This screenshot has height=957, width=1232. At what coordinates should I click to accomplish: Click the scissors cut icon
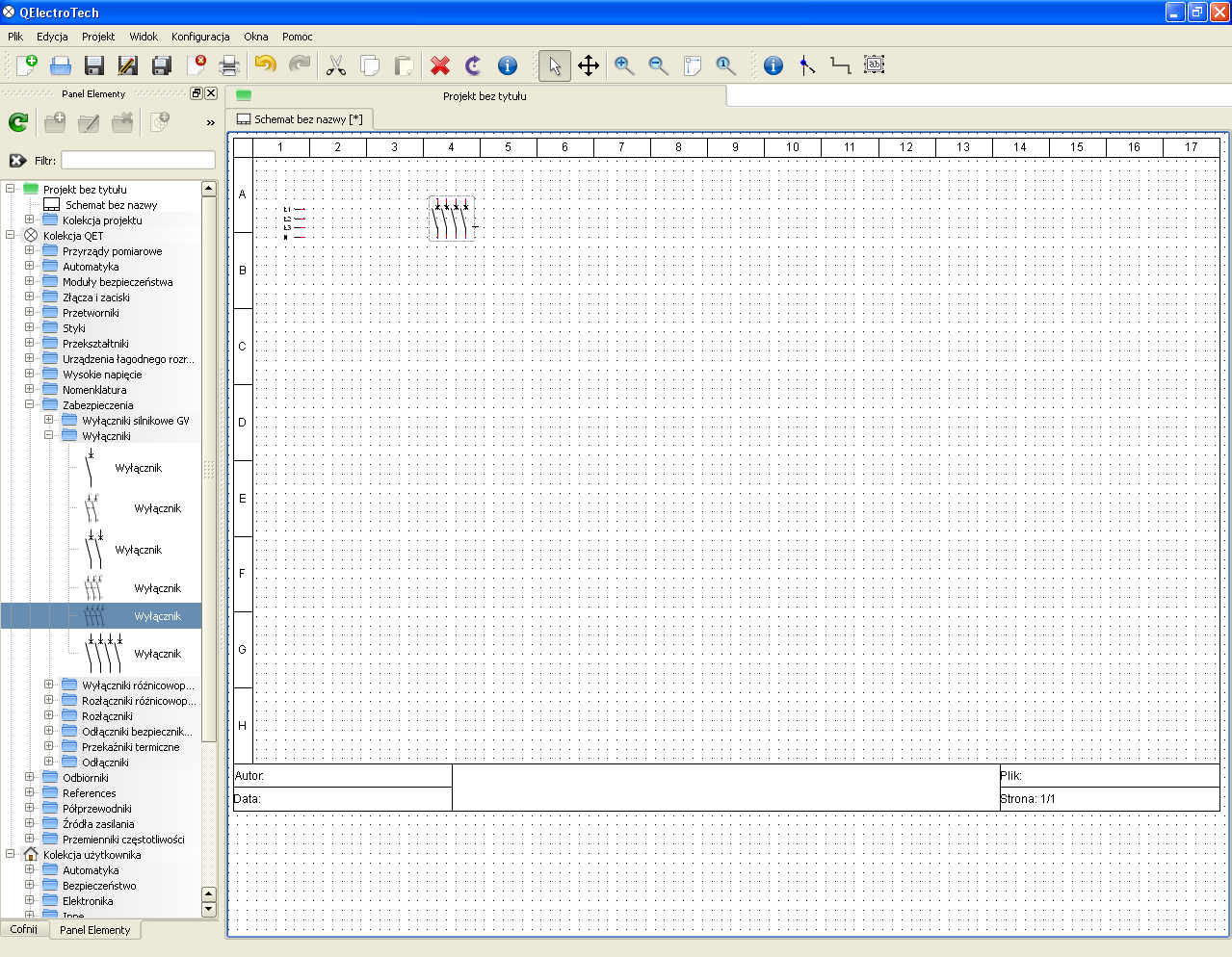(x=335, y=65)
